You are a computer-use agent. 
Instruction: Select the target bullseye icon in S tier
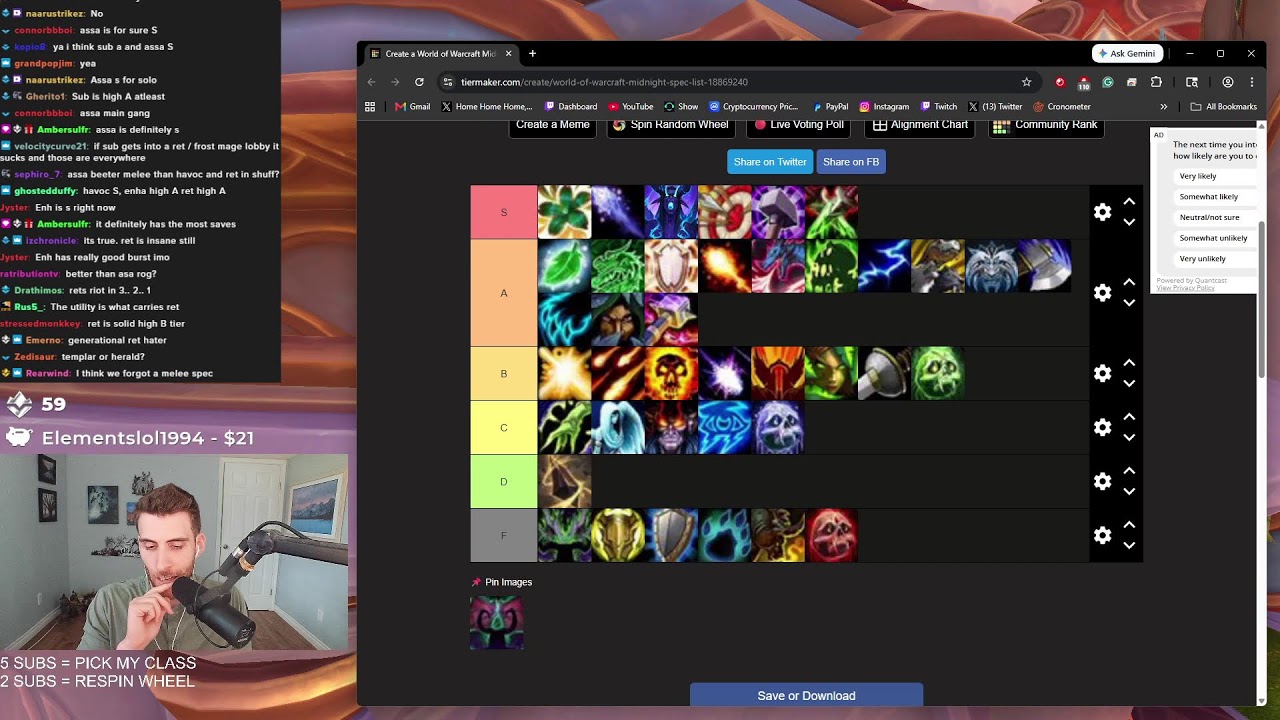click(725, 212)
